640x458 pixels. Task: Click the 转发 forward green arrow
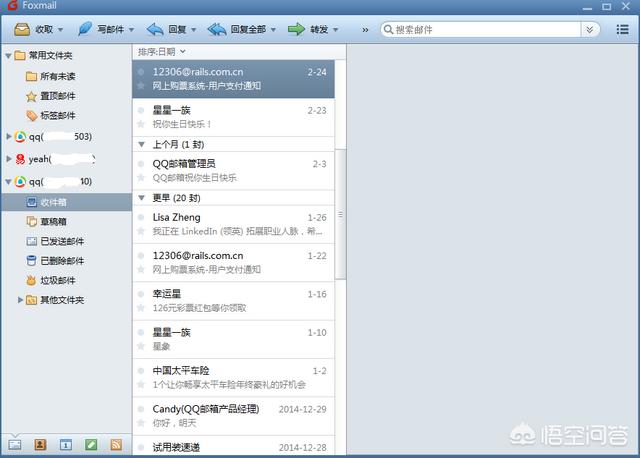click(296, 29)
